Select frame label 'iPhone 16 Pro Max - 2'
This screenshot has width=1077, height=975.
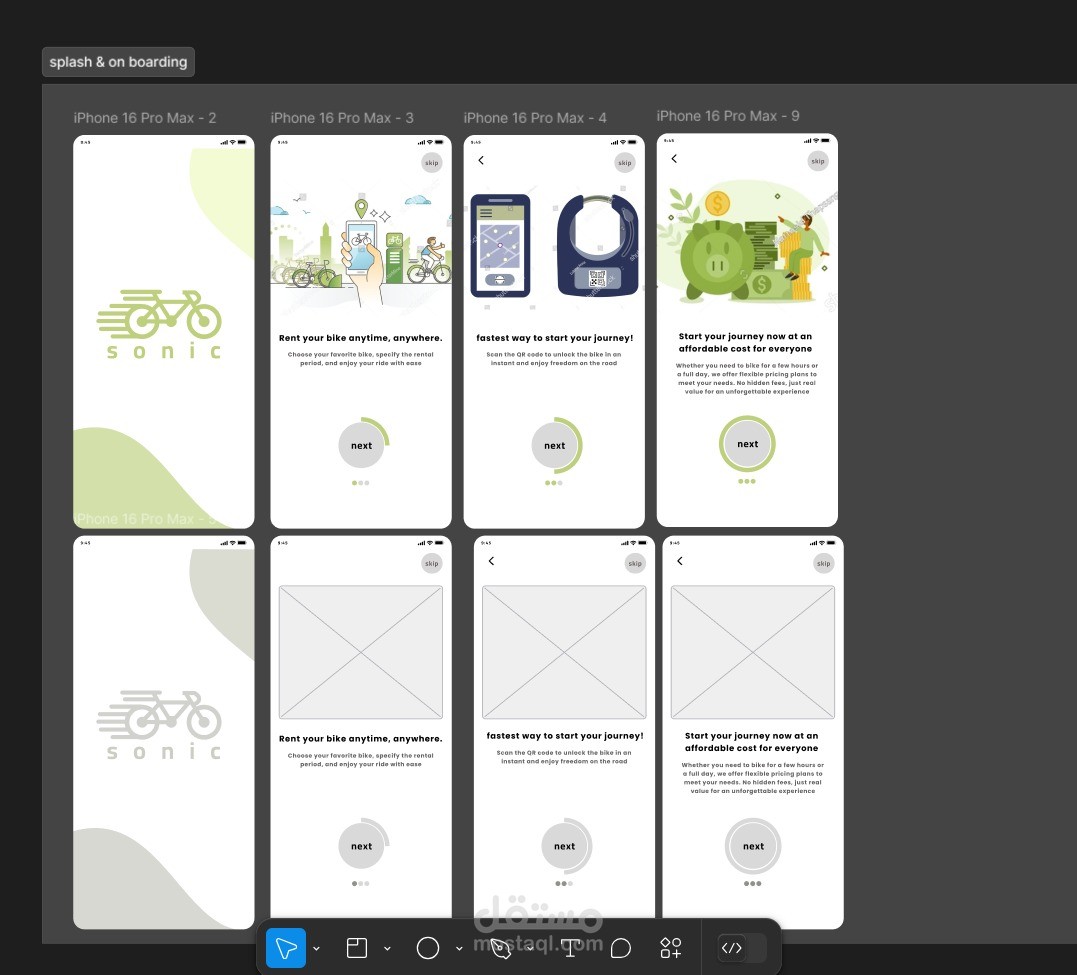coord(145,118)
